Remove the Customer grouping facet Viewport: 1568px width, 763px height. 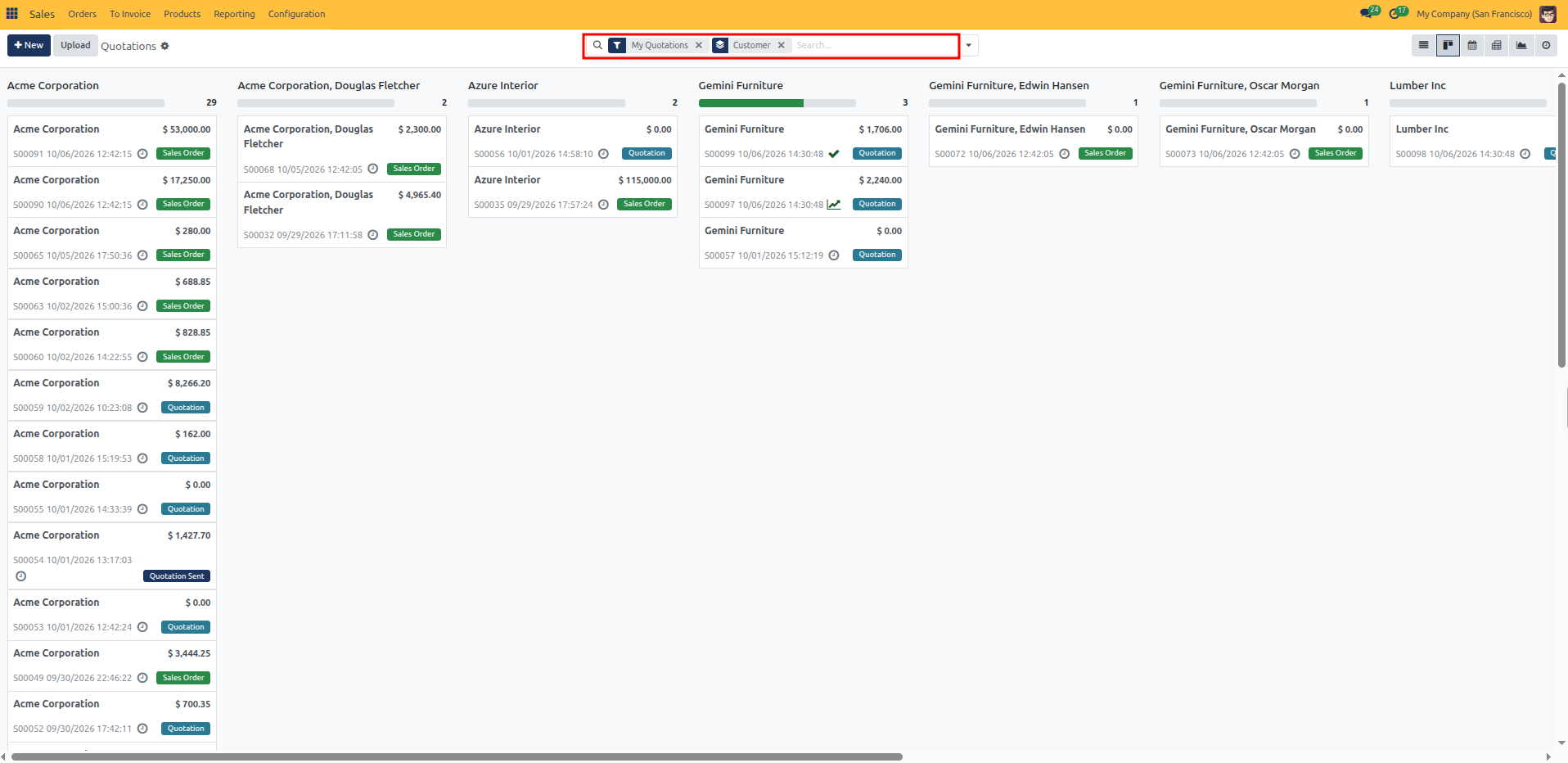click(x=781, y=45)
